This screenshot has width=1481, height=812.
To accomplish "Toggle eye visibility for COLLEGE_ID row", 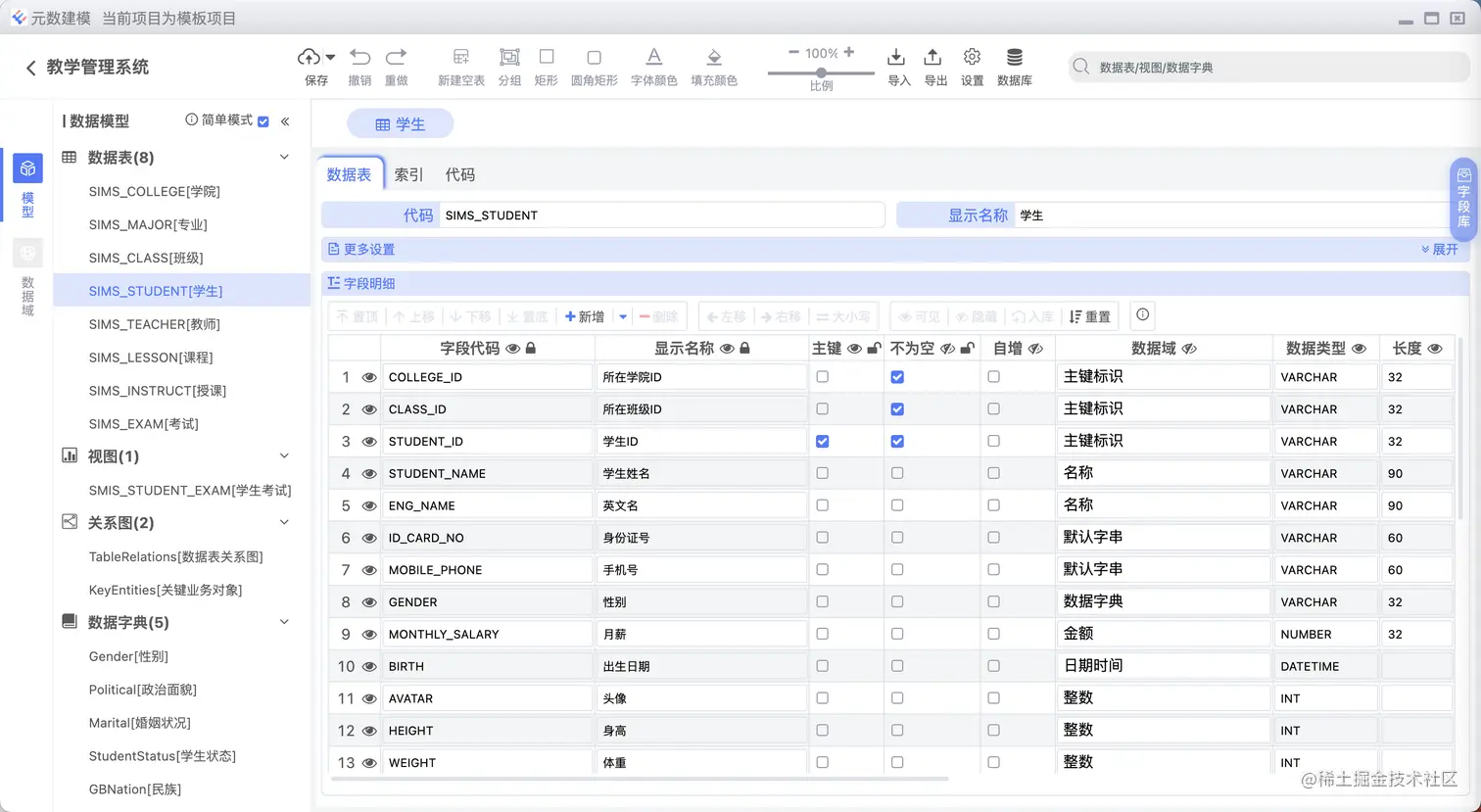I will (369, 378).
